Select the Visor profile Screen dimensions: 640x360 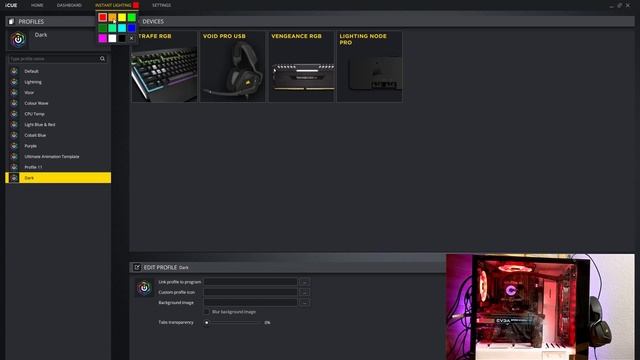click(58, 92)
